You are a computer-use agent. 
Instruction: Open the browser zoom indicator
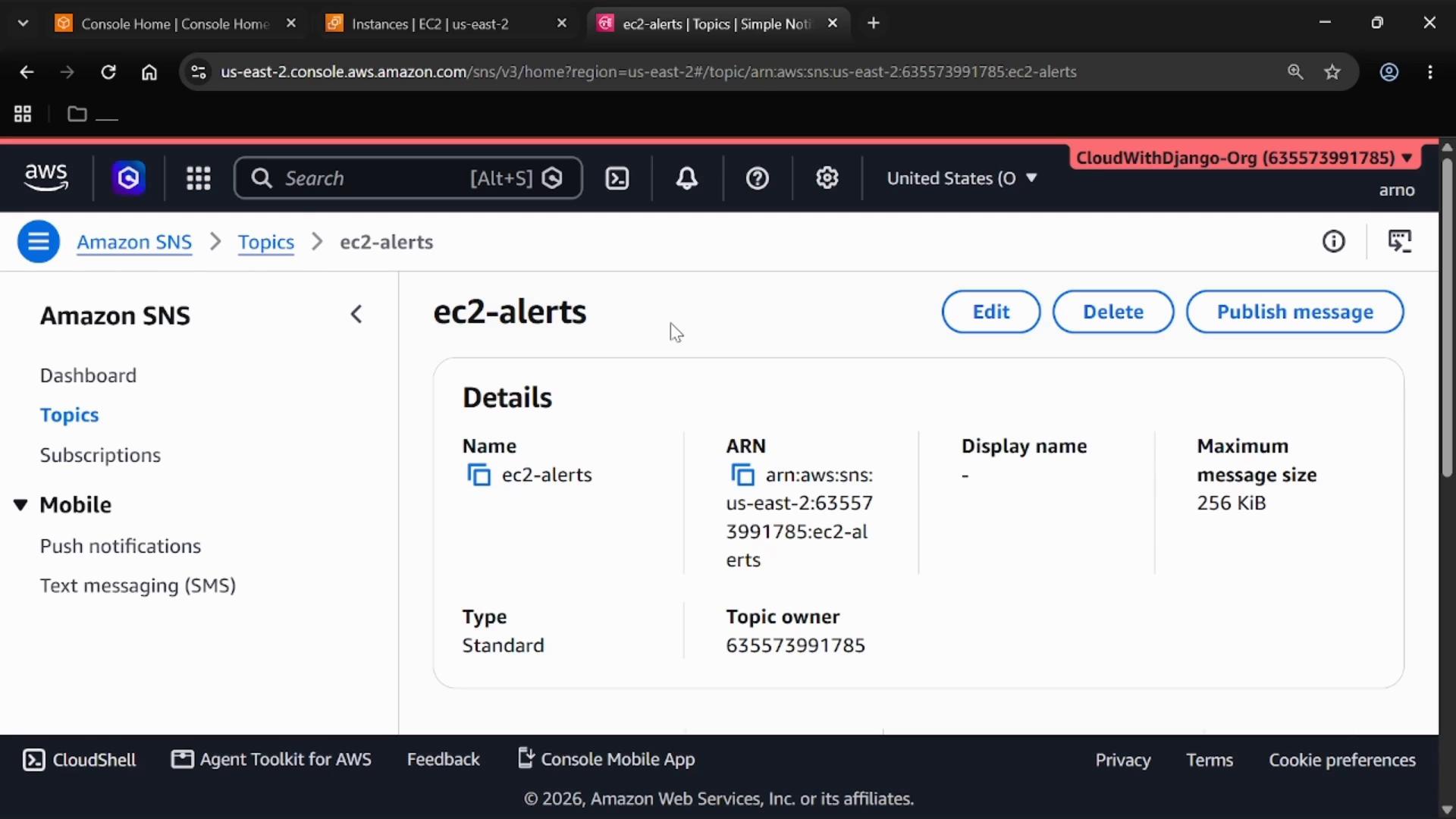point(1295,72)
